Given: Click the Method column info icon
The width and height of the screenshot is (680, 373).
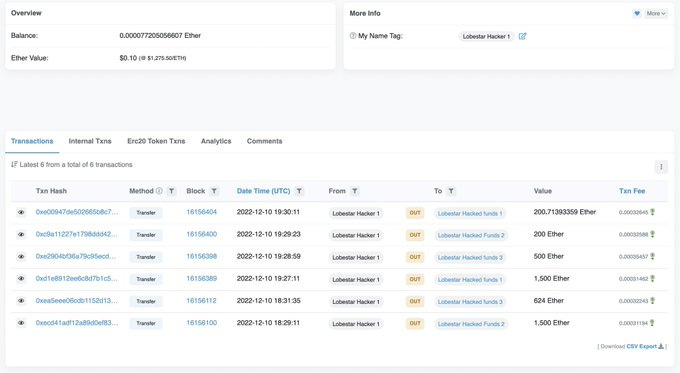Looking at the screenshot, I should (x=159, y=191).
